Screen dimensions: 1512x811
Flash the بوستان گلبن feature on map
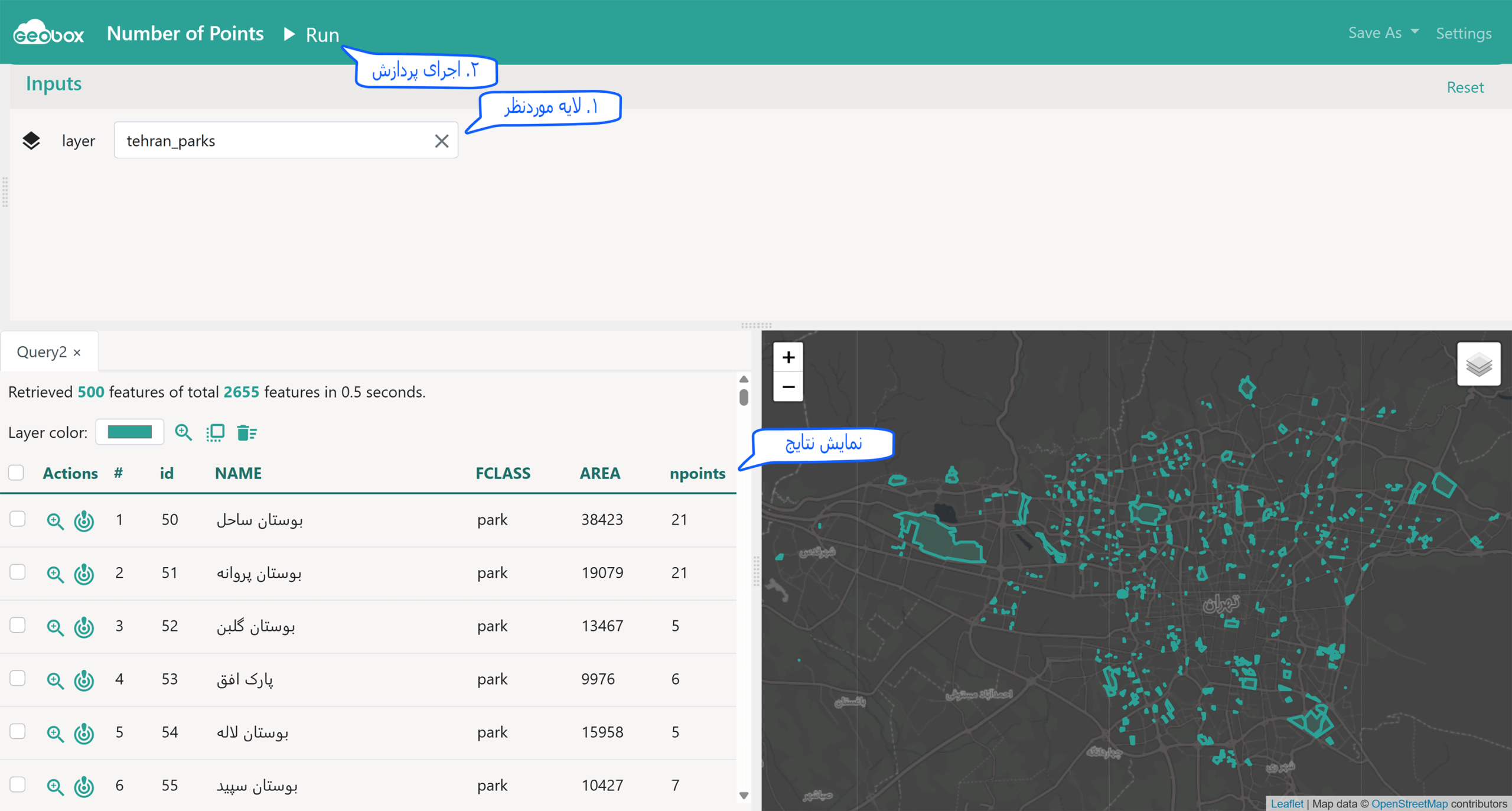84,627
